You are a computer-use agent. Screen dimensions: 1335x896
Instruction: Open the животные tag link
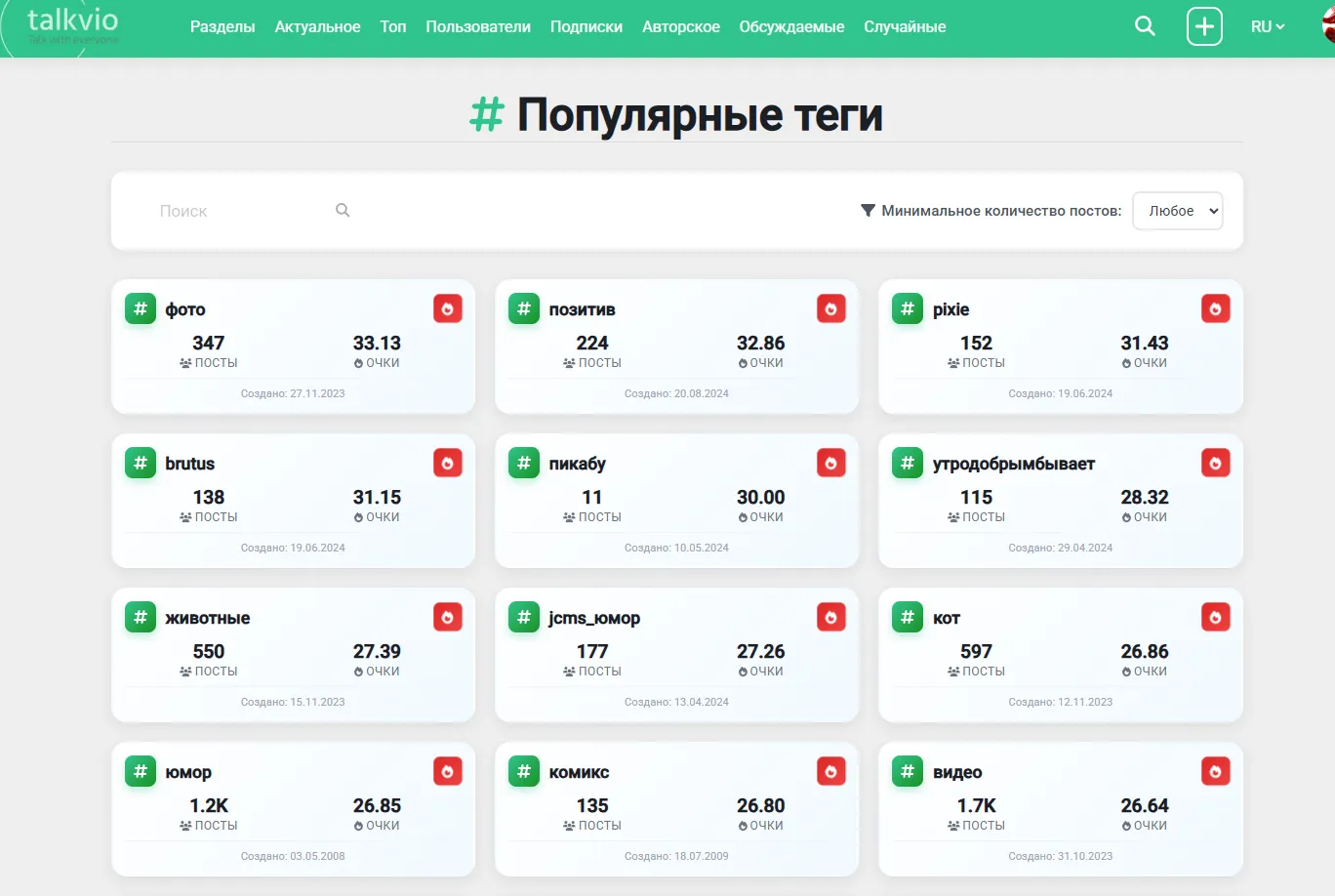coord(208,618)
